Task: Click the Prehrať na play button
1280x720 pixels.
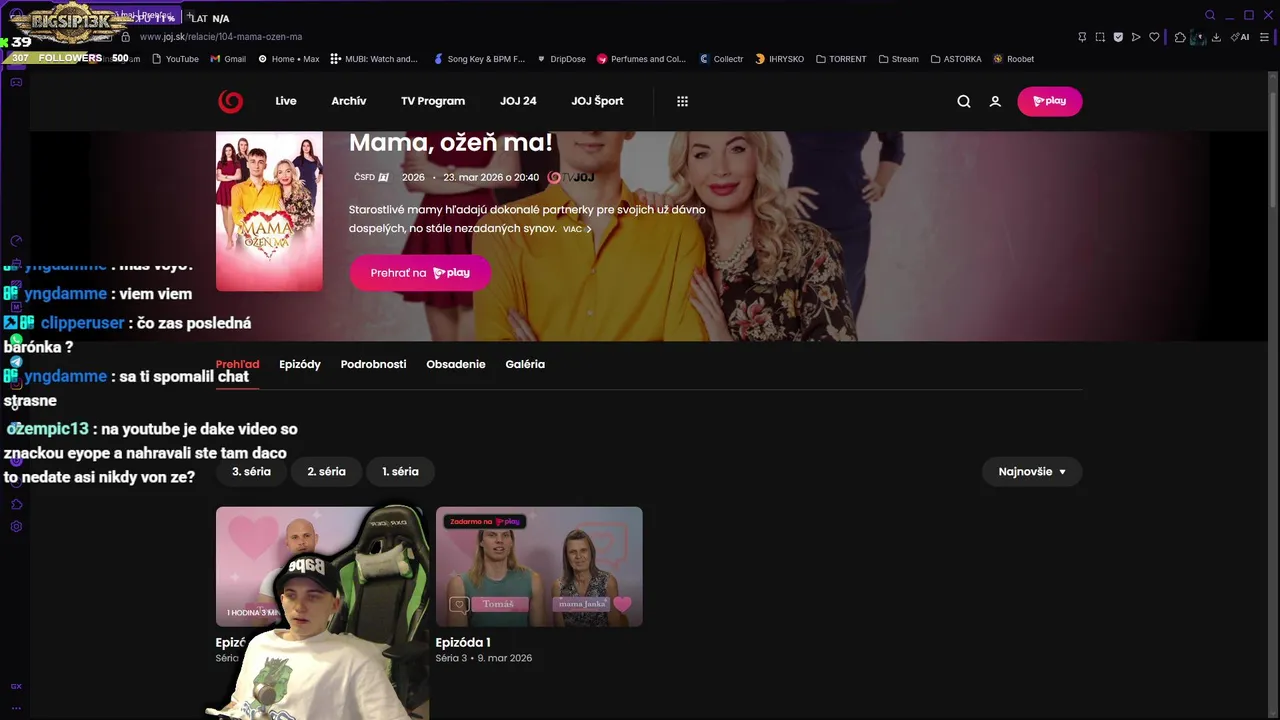Action: pyautogui.click(x=420, y=273)
